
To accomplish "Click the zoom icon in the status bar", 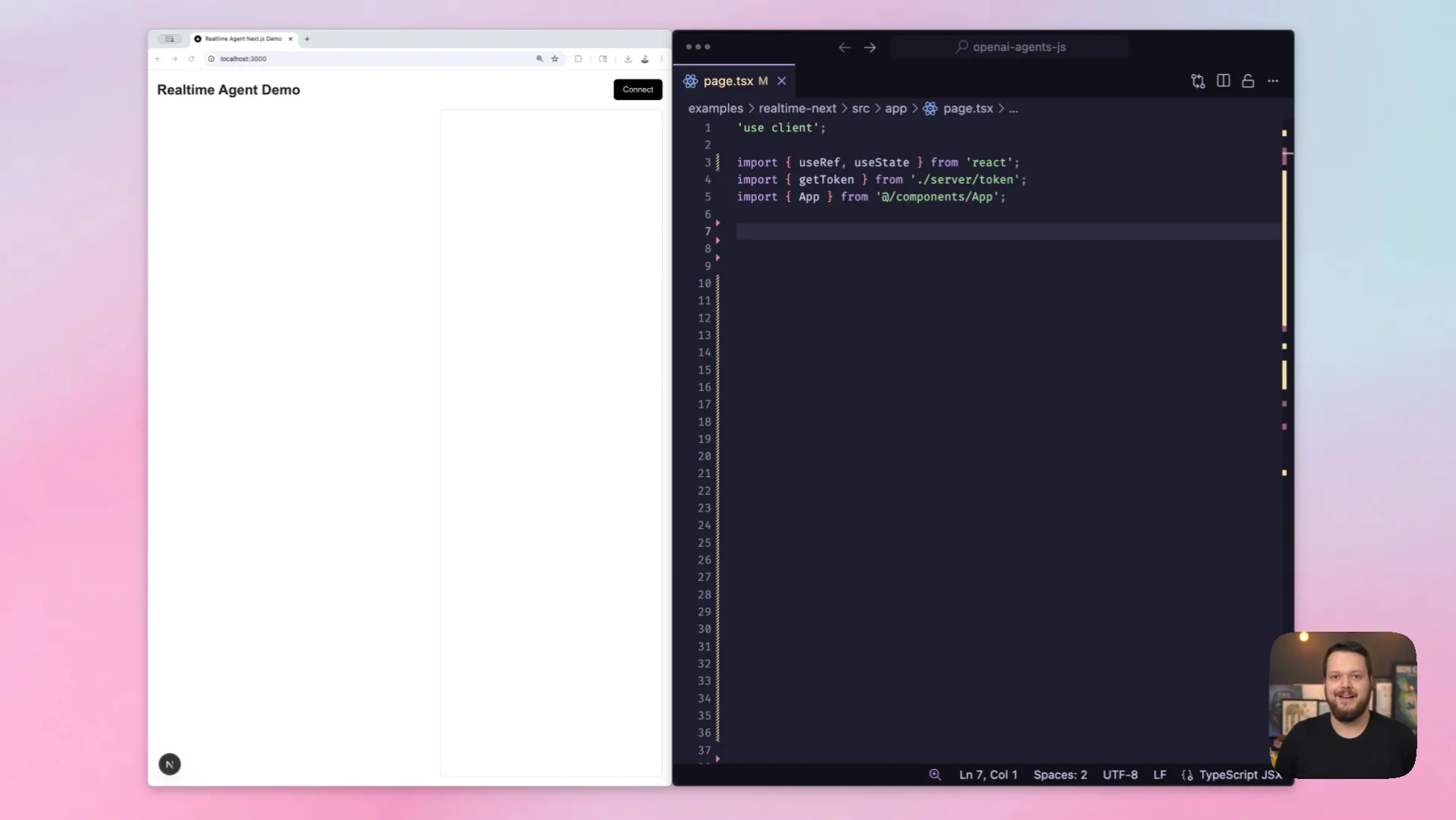I will click(935, 775).
